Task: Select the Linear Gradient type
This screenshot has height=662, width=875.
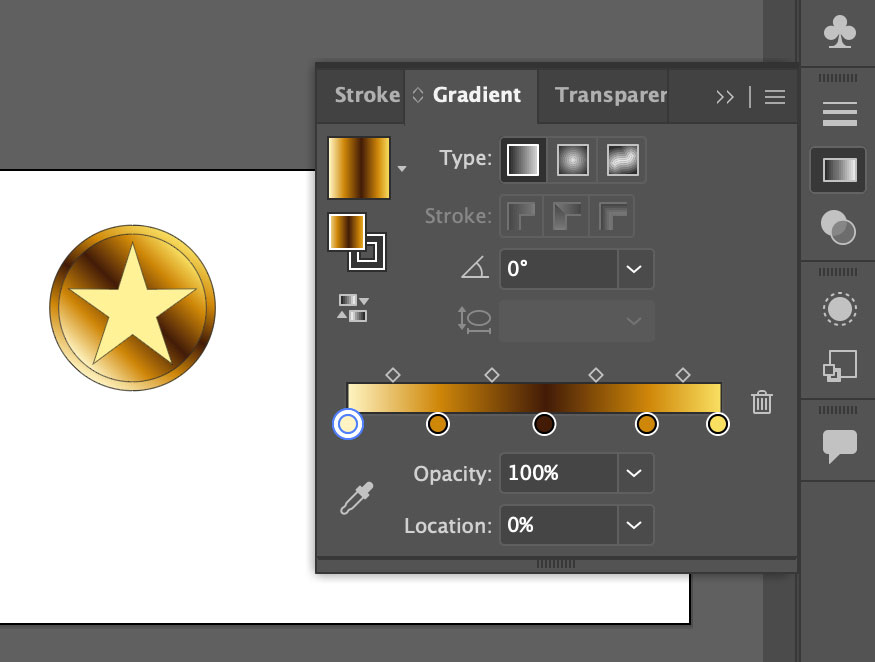Action: point(523,159)
